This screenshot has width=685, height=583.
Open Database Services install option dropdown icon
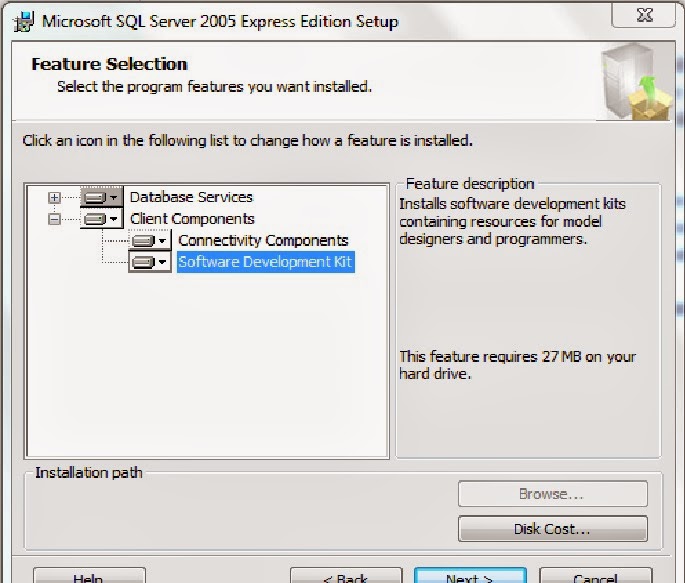point(102,197)
